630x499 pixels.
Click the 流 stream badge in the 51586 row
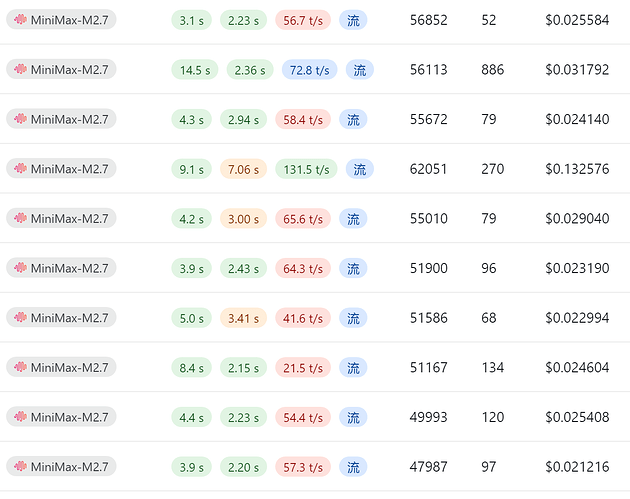pos(353,318)
